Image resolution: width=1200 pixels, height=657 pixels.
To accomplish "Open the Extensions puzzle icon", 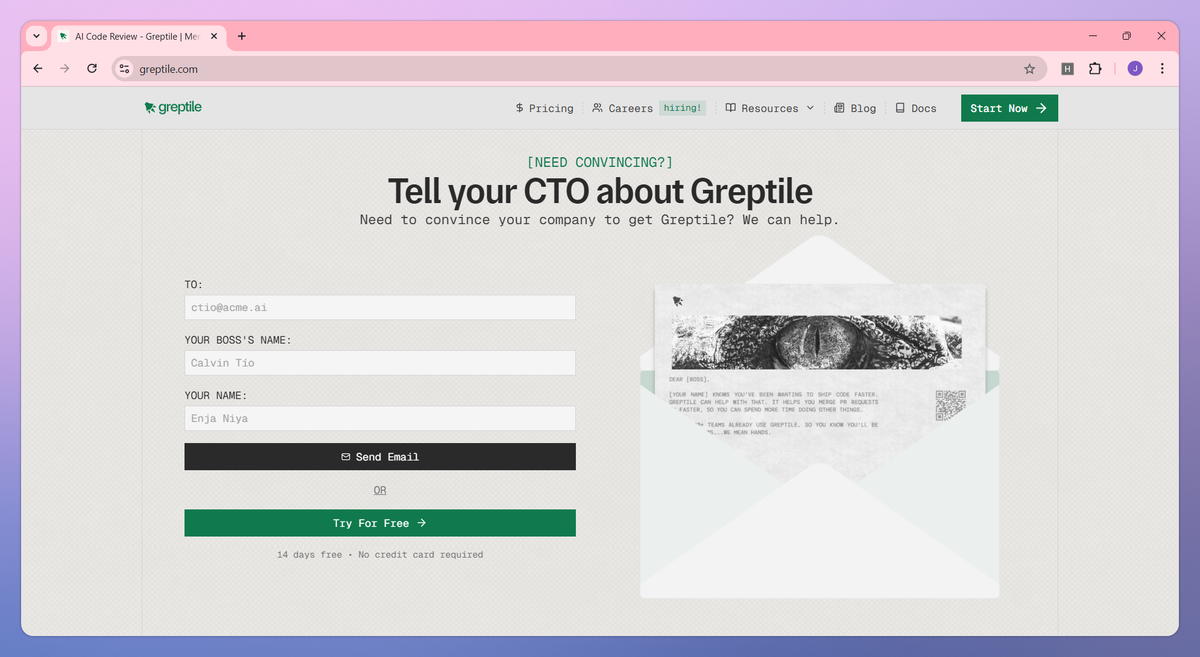I will pos(1095,69).
